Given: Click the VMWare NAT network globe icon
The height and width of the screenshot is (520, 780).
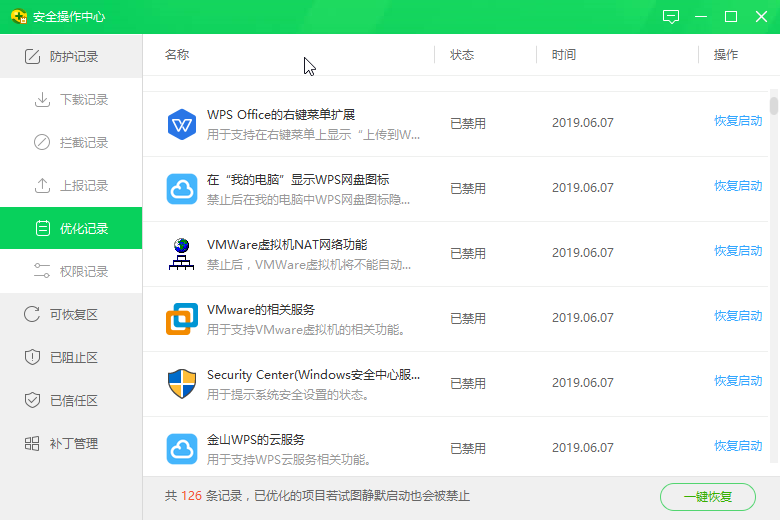Looking at the screenshot, I should tap(182, 254).
